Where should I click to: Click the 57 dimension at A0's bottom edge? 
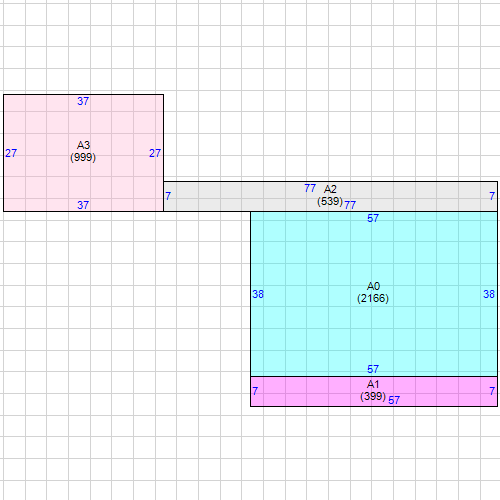pyautogui.click(x=373, y=369)
